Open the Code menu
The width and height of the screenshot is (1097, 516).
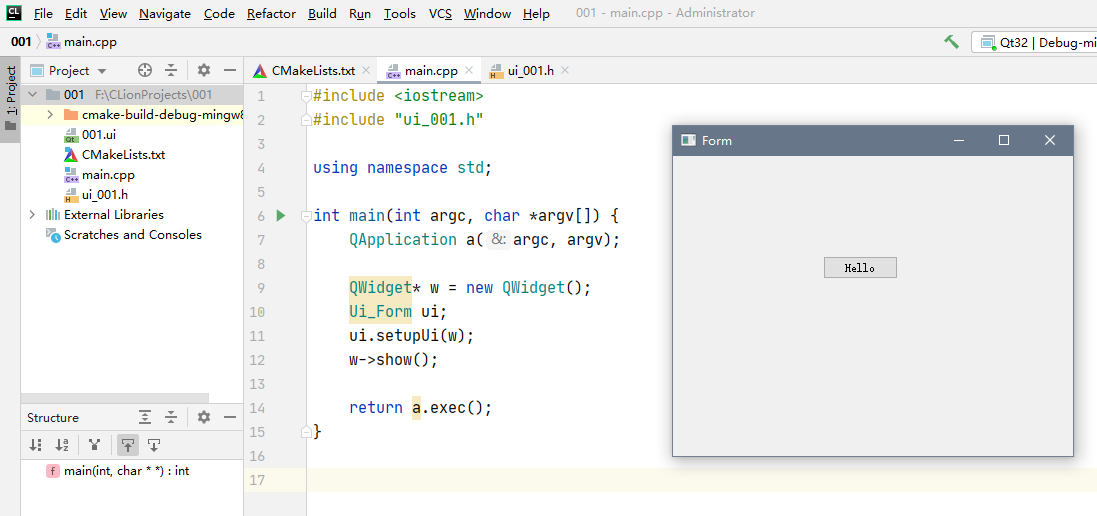pos(219,14)
